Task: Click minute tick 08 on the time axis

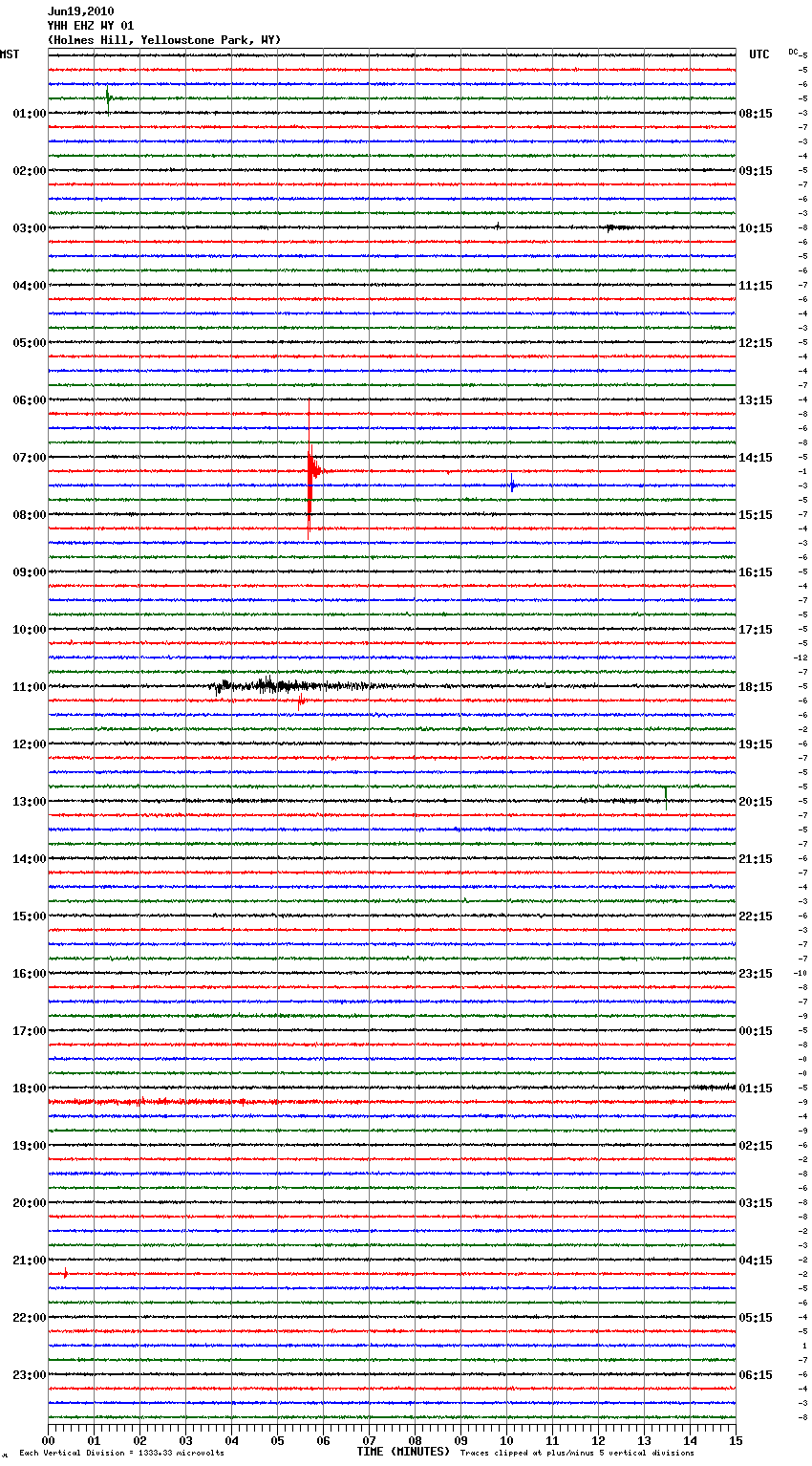Action: coord(415,1440)
